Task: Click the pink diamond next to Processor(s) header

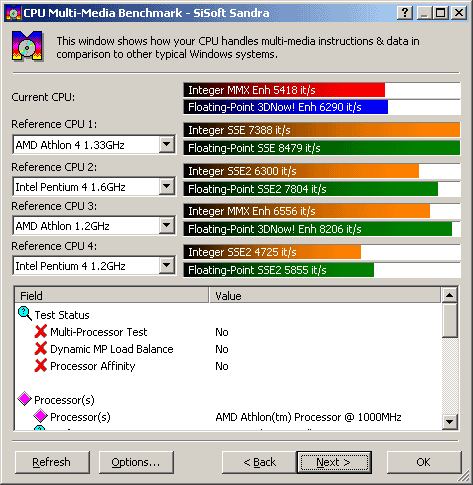Action: click(25, 399)
